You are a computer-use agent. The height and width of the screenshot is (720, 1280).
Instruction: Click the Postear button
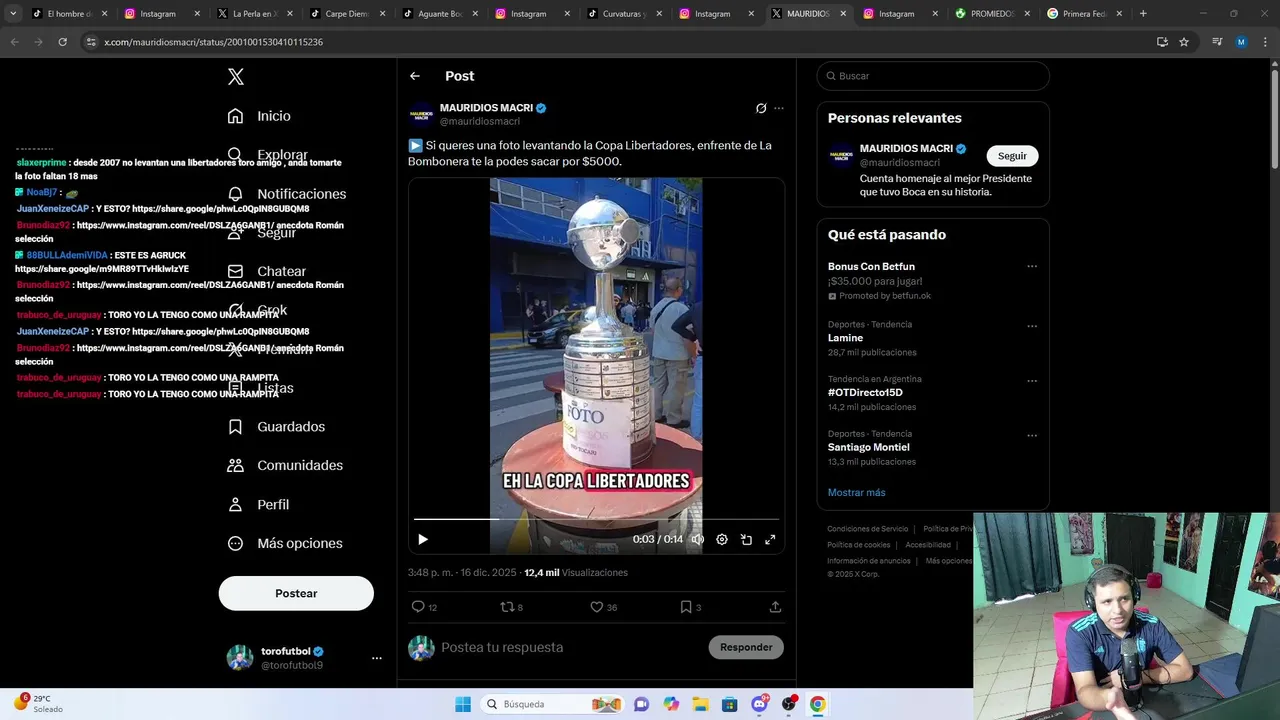click(x=296, y=593)
